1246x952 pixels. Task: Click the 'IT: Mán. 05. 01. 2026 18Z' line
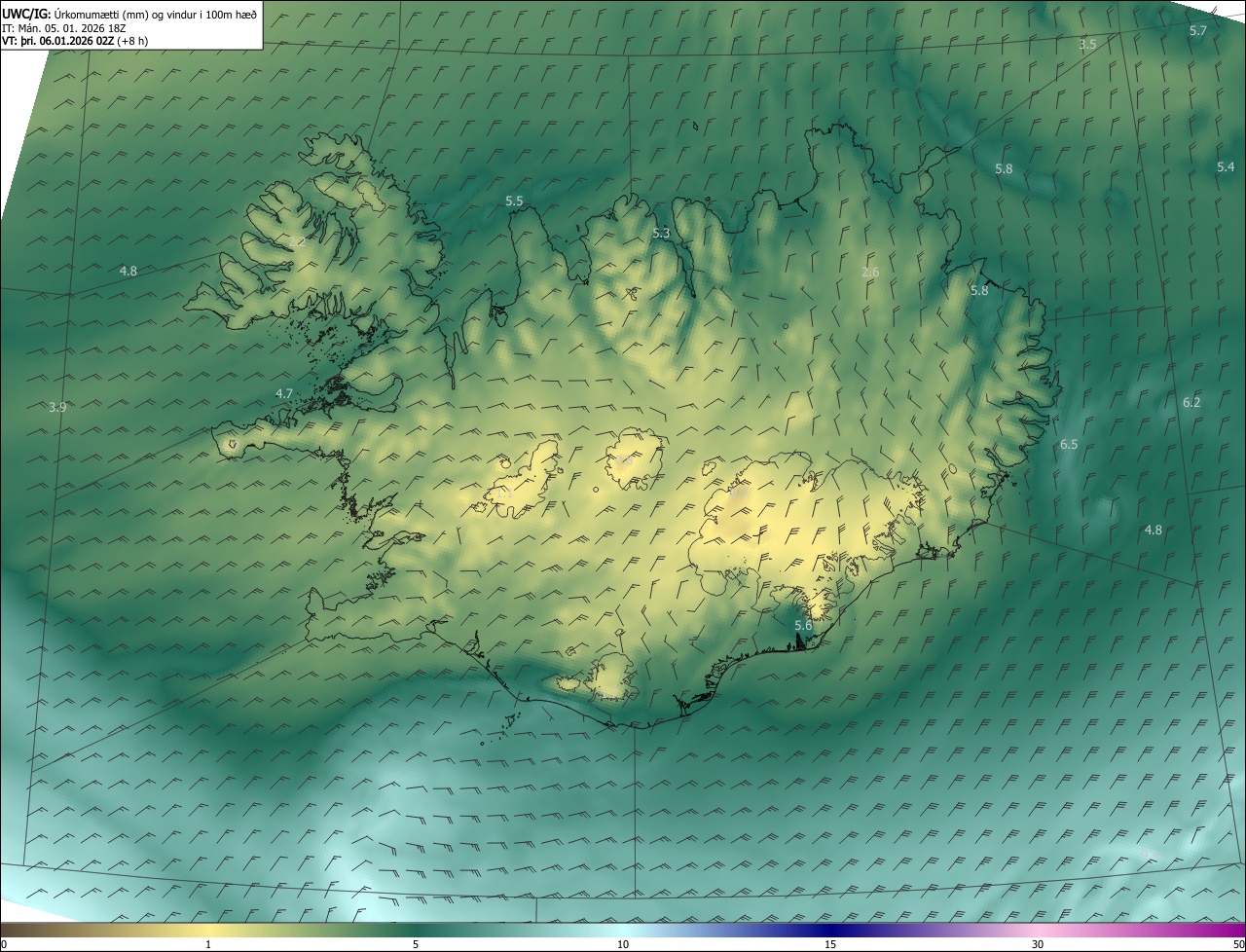64,29
